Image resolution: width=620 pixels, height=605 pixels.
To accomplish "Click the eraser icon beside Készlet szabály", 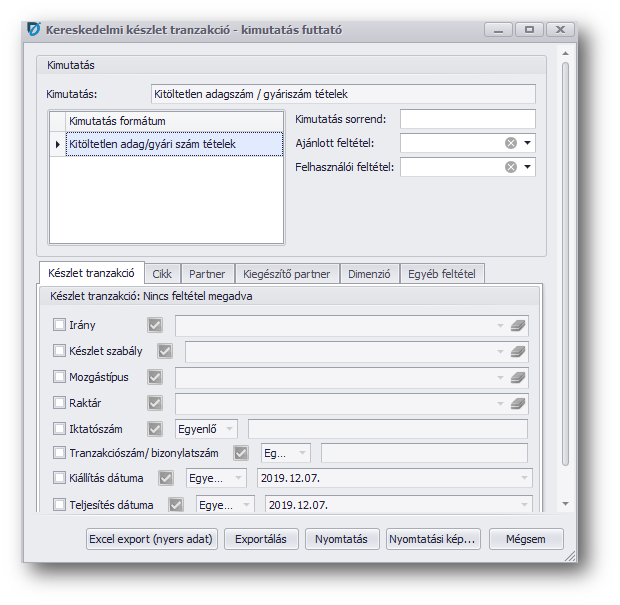I will click(517, 351).
